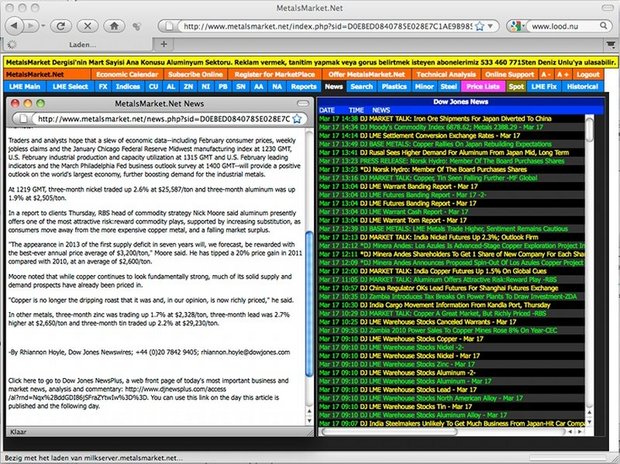
Task: Open the FX tab
Action: (x=103, y=87)
